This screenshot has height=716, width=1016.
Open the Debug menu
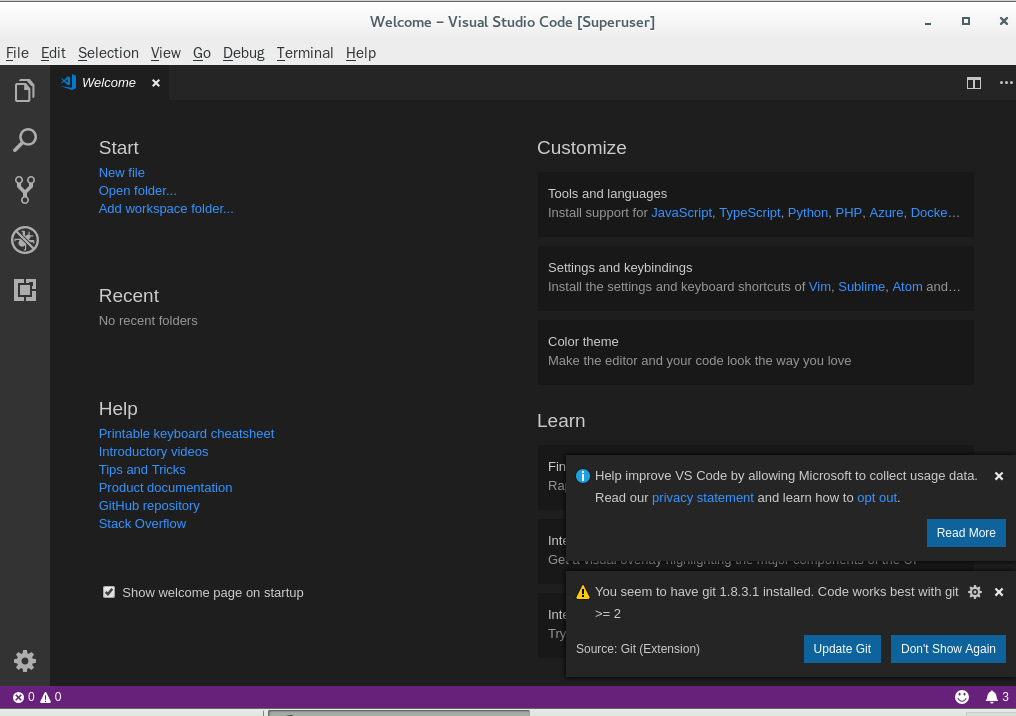tap(244, 53)
